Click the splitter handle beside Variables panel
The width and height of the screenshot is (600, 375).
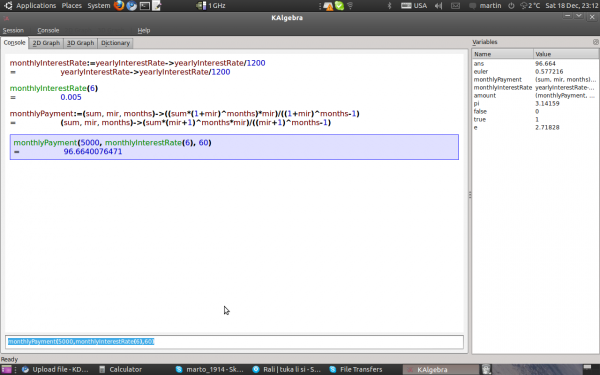click(x=470, y=195)
